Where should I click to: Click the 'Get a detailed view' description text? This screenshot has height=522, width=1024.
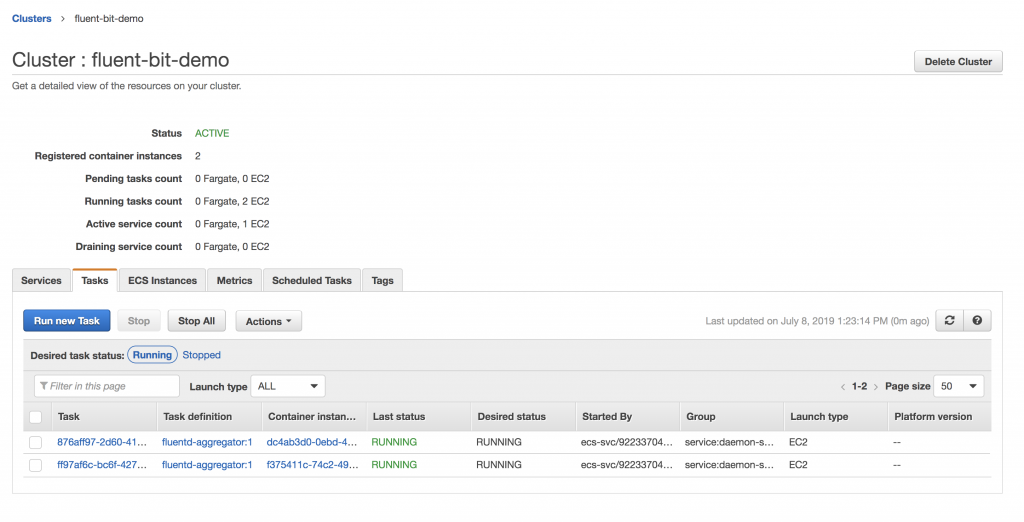click(x=127, y=86)
